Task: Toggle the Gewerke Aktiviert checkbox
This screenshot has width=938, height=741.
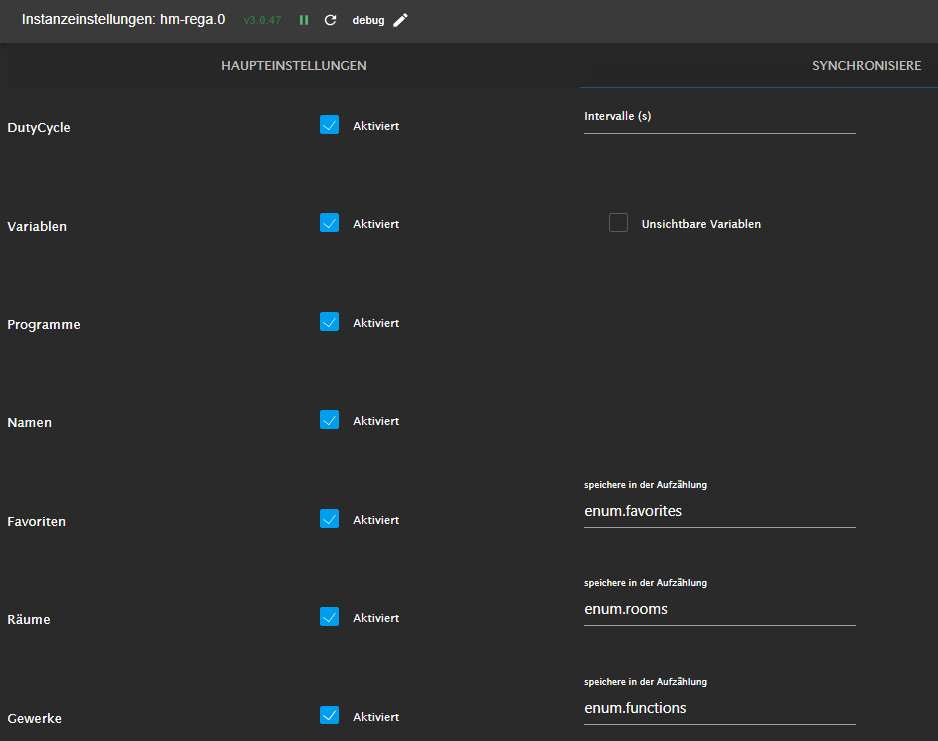Action: point(330,715)
